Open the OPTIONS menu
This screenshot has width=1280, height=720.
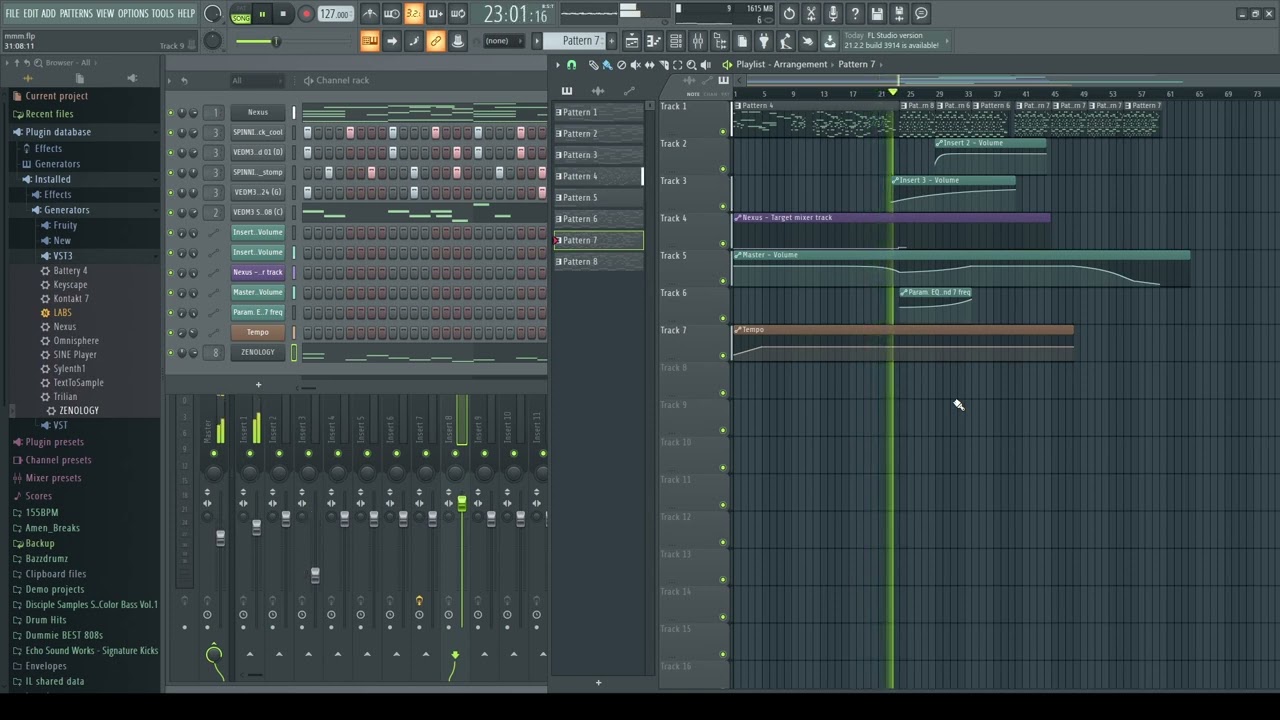pos(133,13)
